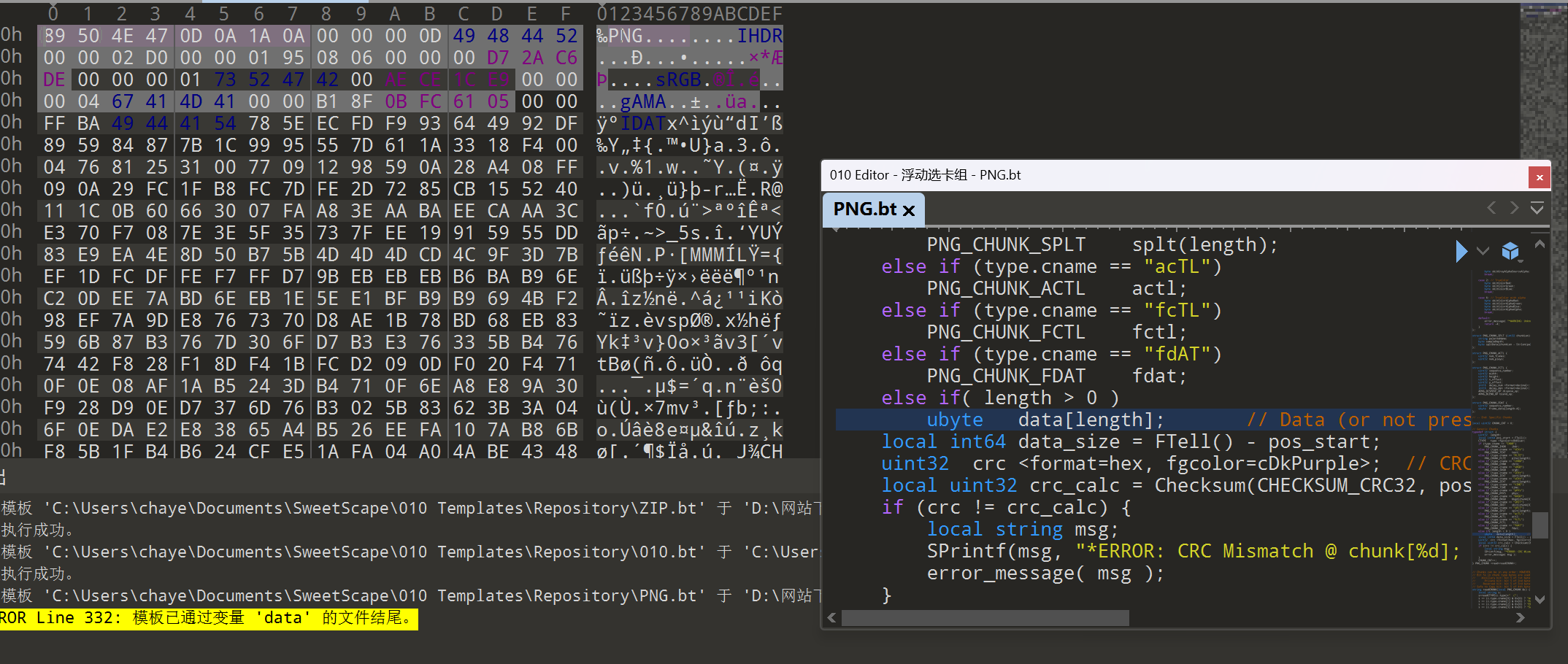Click 'PNG_CHUNK_ACTL' type name
This screenshot has height=664, width=1568.
click(x=1006, y=288)
